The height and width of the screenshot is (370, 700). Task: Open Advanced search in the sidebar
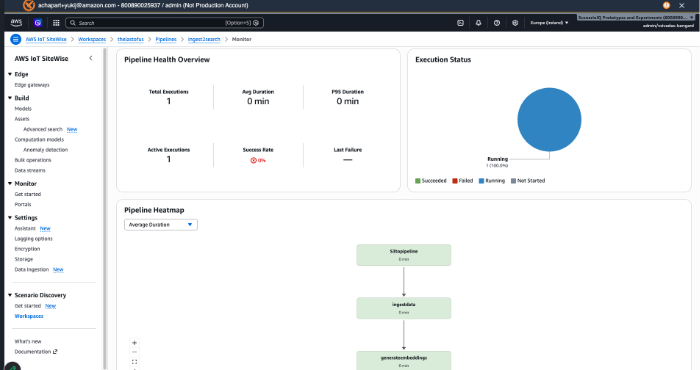43,129
